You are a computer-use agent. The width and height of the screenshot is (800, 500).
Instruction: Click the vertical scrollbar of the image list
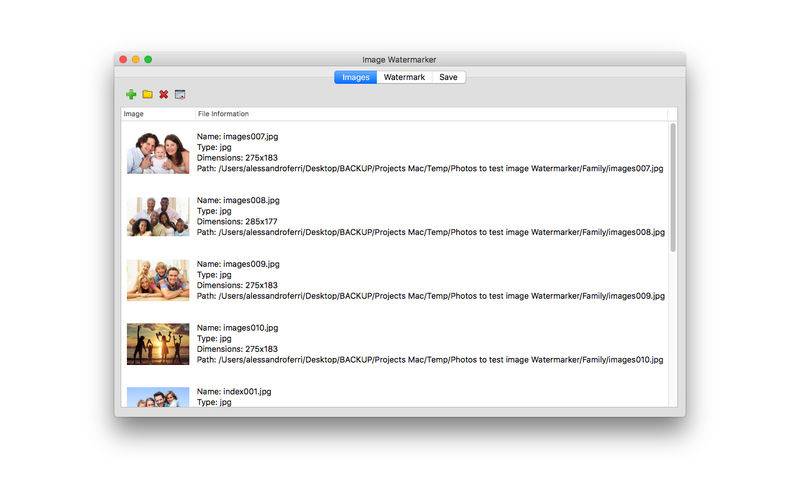673,188
